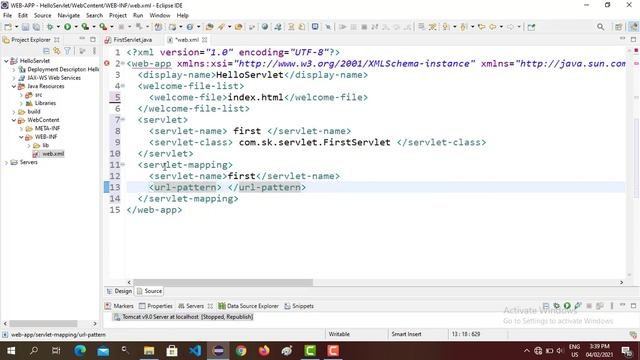Click the Run Last Tool icon
Screen dimensions: 640x360
tap(103, 27)
